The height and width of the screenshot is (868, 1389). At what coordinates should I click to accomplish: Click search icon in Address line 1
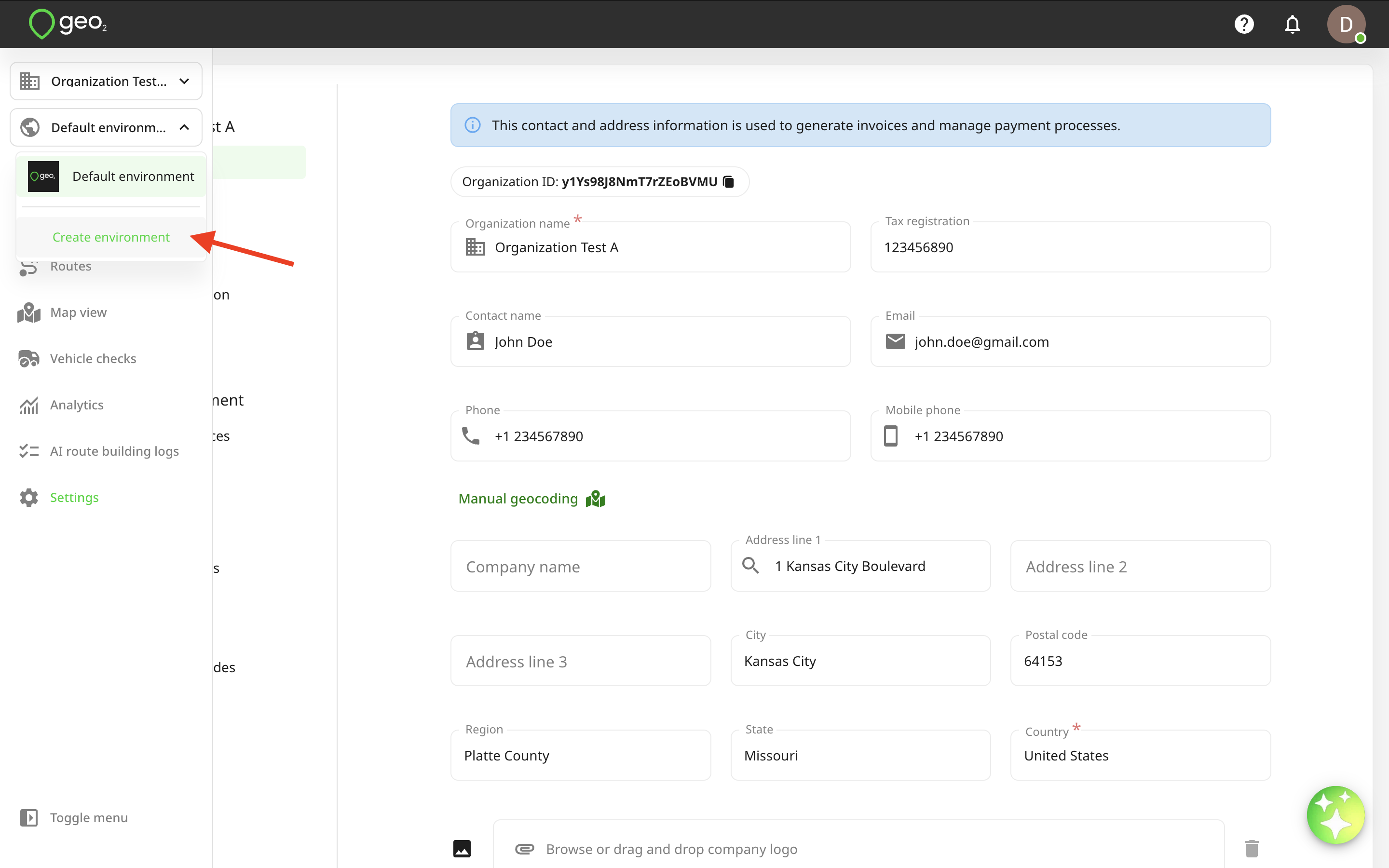click(750, 566)
